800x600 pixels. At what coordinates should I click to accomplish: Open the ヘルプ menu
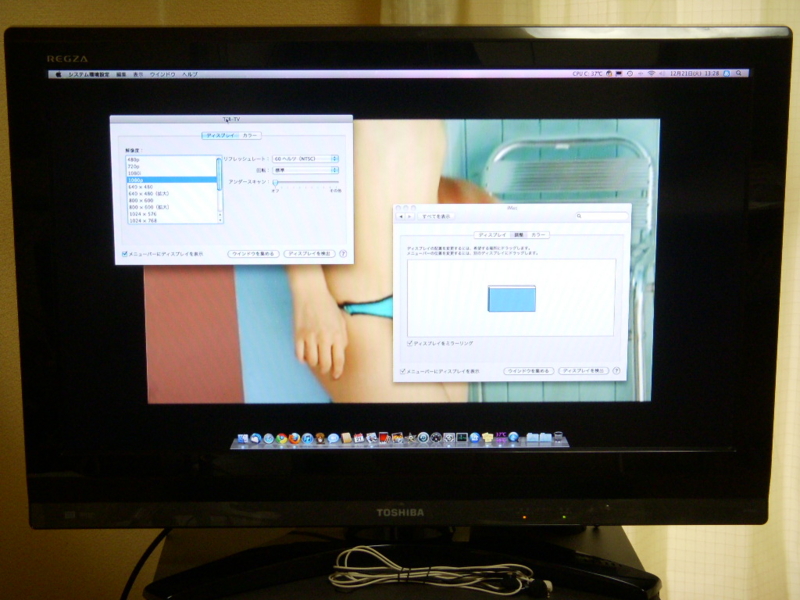190,74
